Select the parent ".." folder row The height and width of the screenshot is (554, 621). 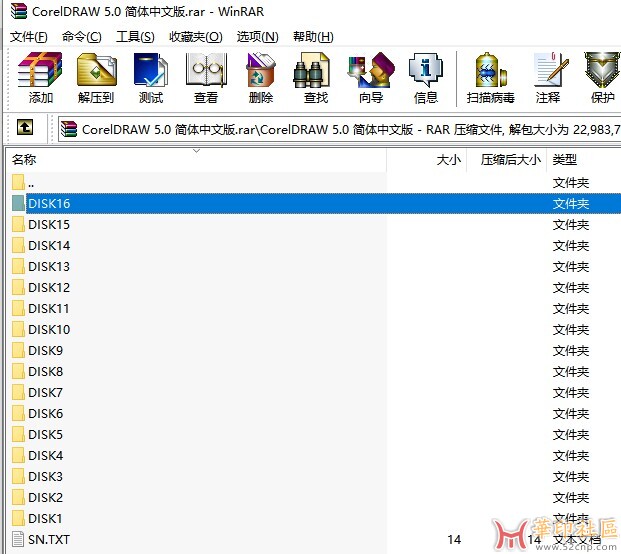click(x=314, y=183)
